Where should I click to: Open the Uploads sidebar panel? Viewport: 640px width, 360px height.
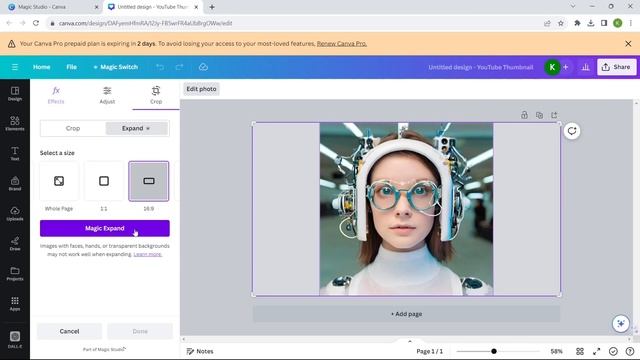15,213
